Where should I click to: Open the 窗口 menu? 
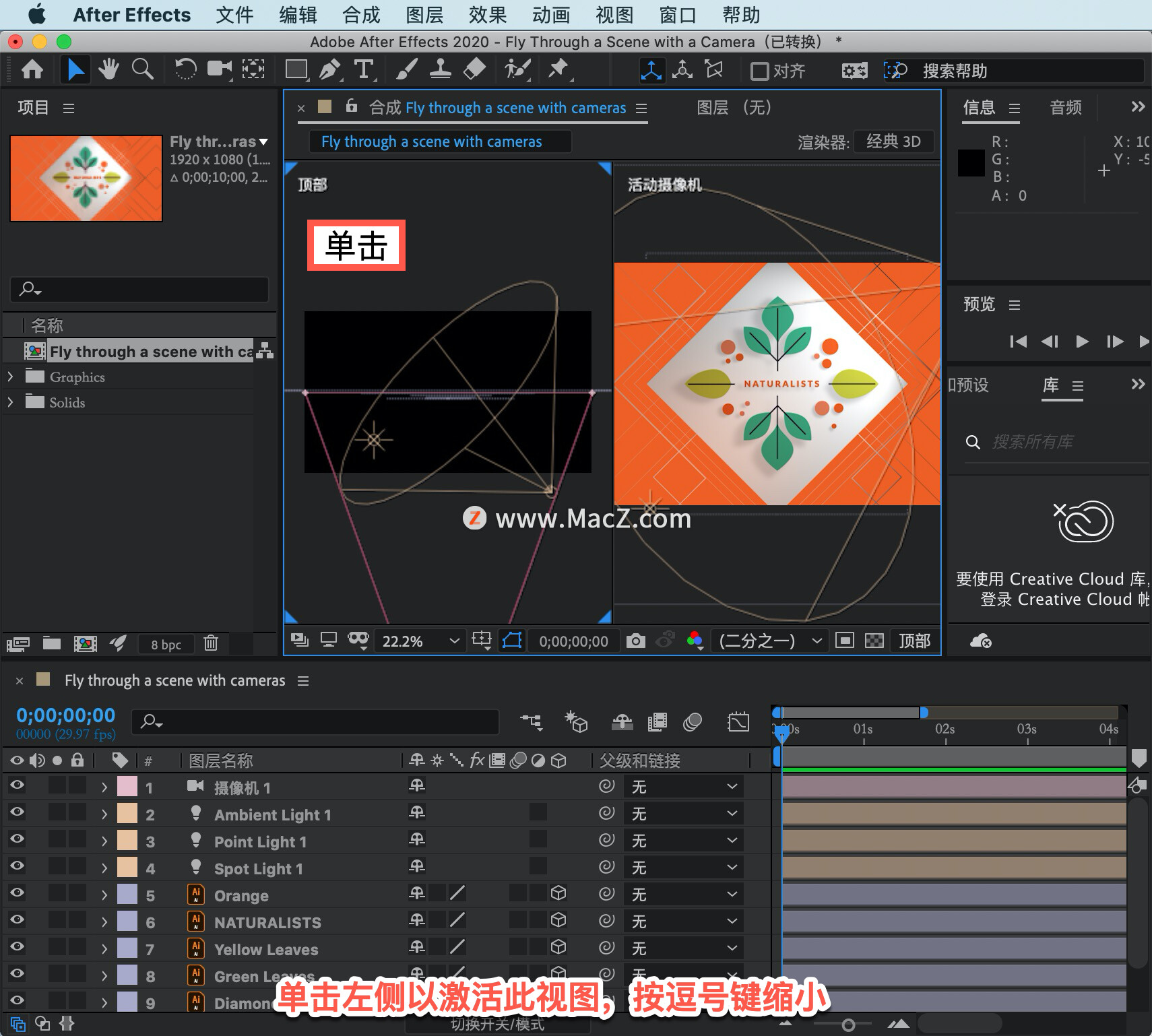point(678,15)
